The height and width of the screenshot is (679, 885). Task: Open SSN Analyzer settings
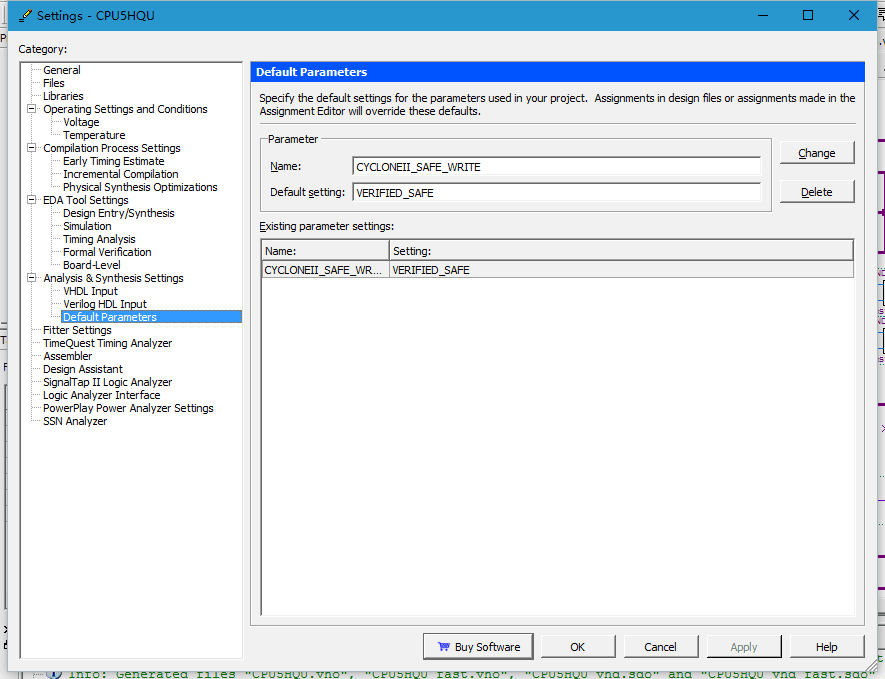(x=75, y=420)
